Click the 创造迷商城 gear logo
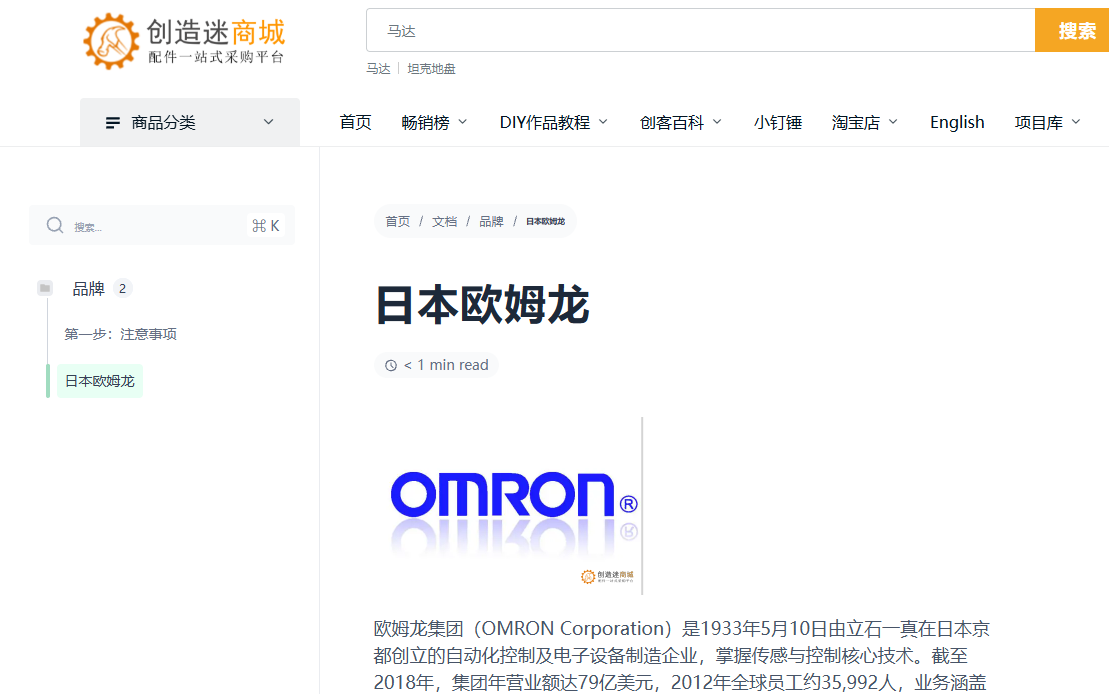The height and width of the screenshot is (694, 1109). click(x=111, y=41)
